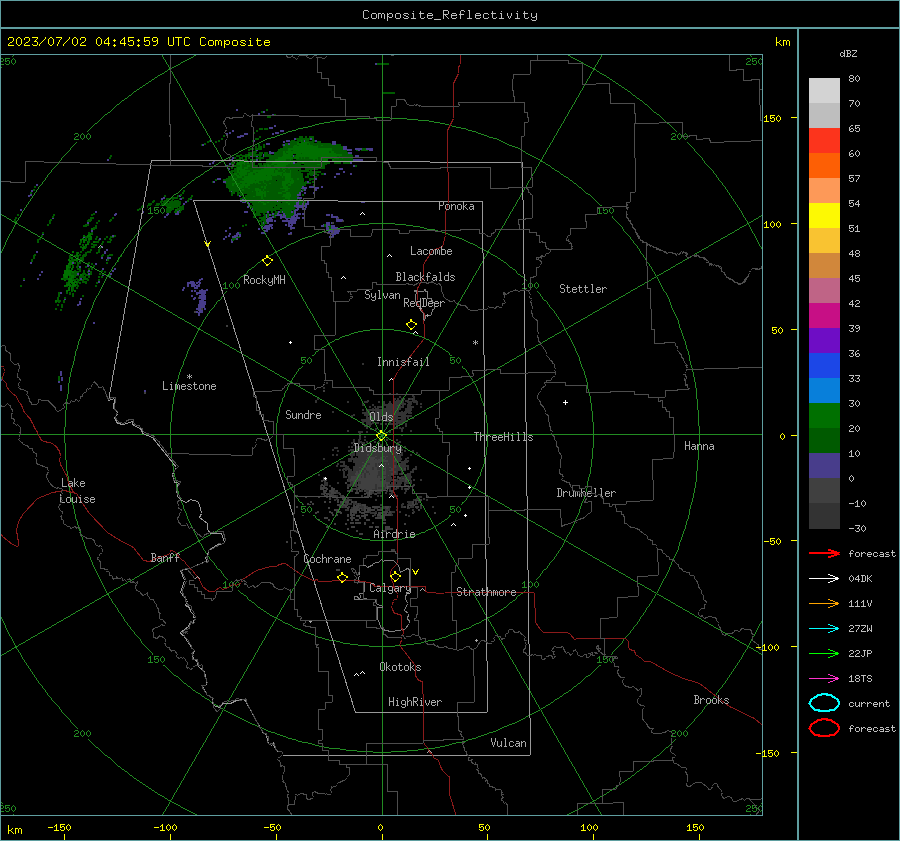
Task: Click the red forecast arrow in legend
Action: pyautogui.click(x=824, y=553)
